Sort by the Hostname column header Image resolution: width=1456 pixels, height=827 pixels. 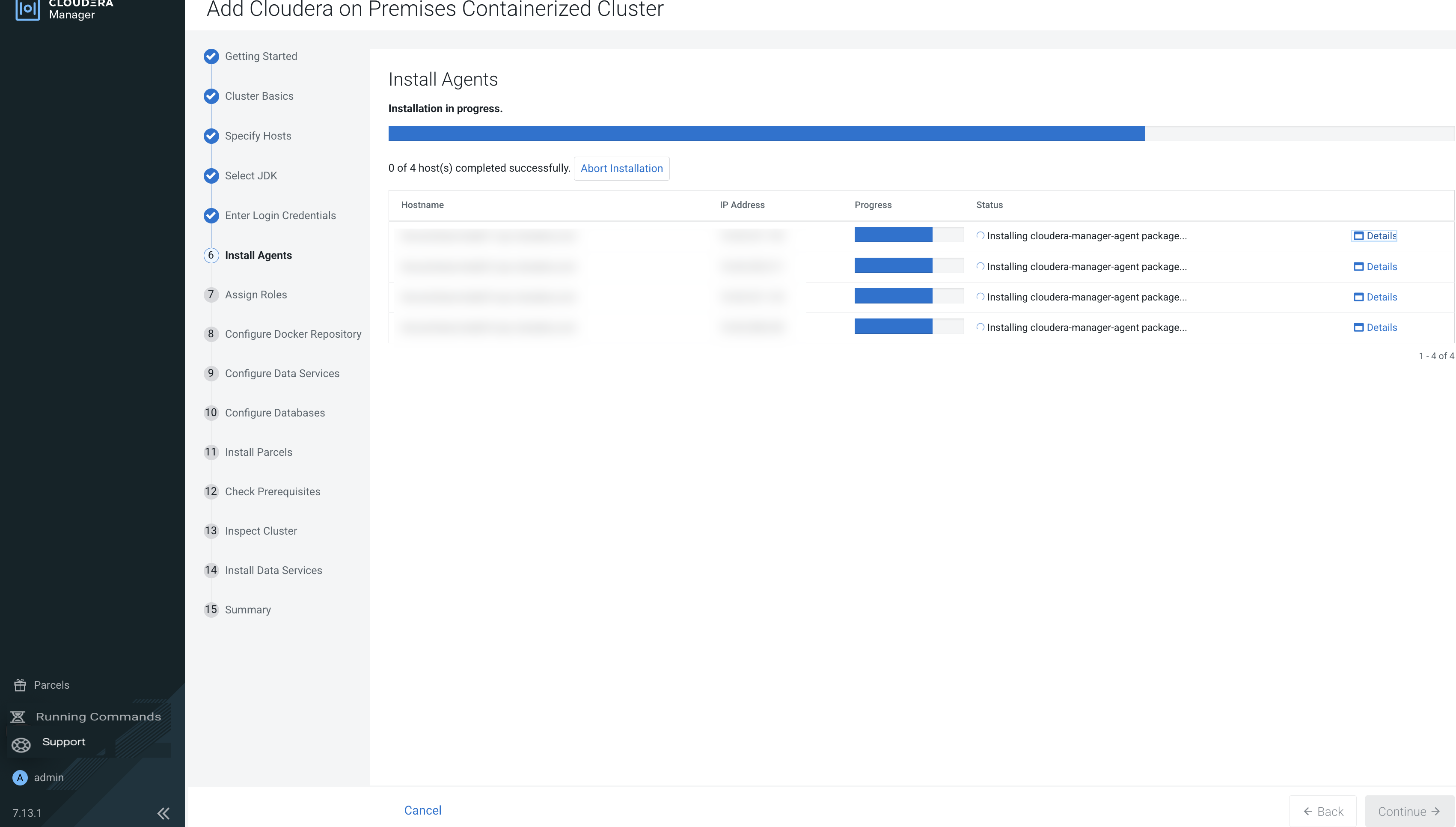pos(422,205)
